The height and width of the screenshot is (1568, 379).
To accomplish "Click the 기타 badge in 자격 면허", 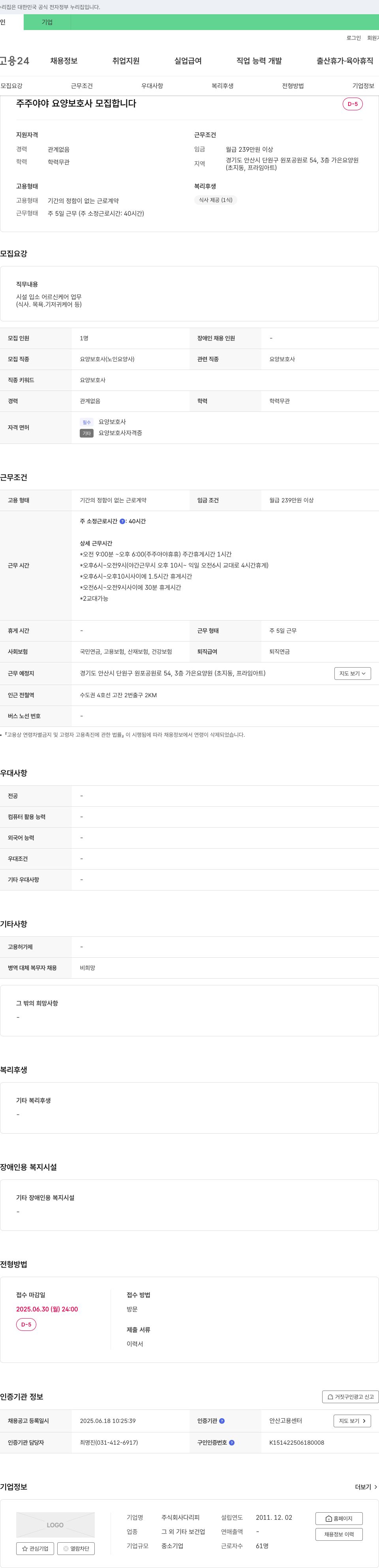I will point(86,433).
